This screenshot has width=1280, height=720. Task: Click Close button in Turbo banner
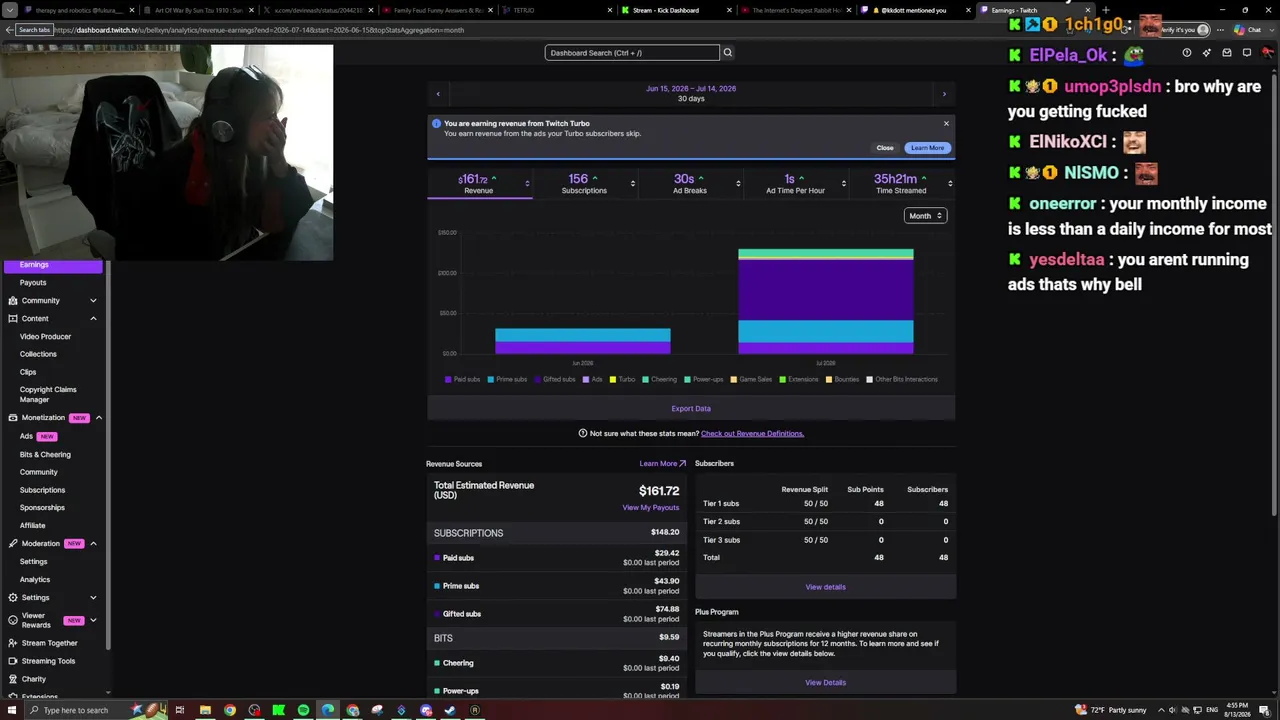[885, 148]
